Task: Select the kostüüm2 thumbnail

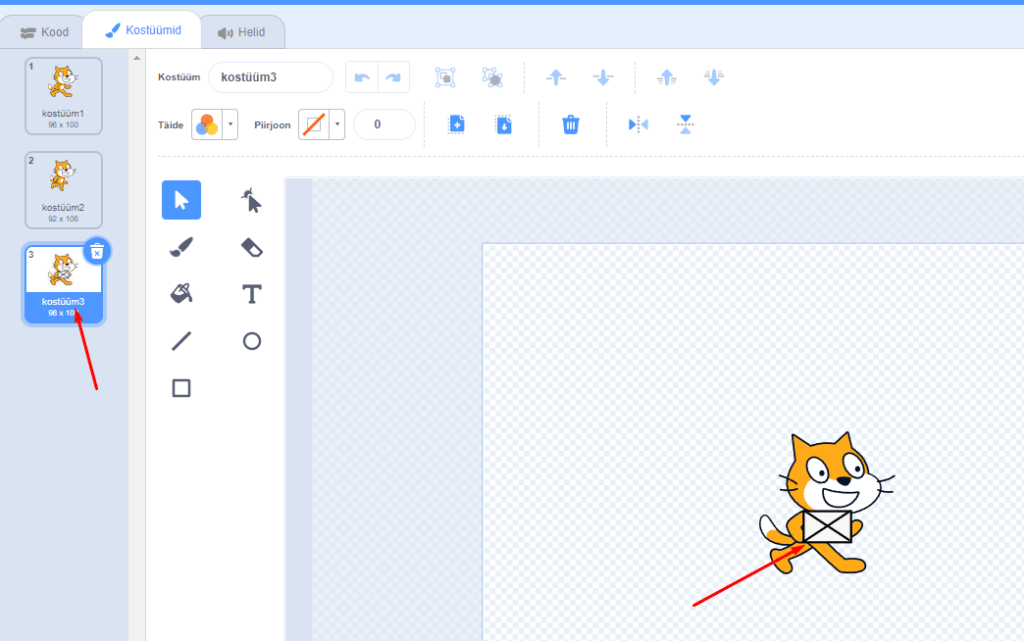Action: [x=63, y=190]
